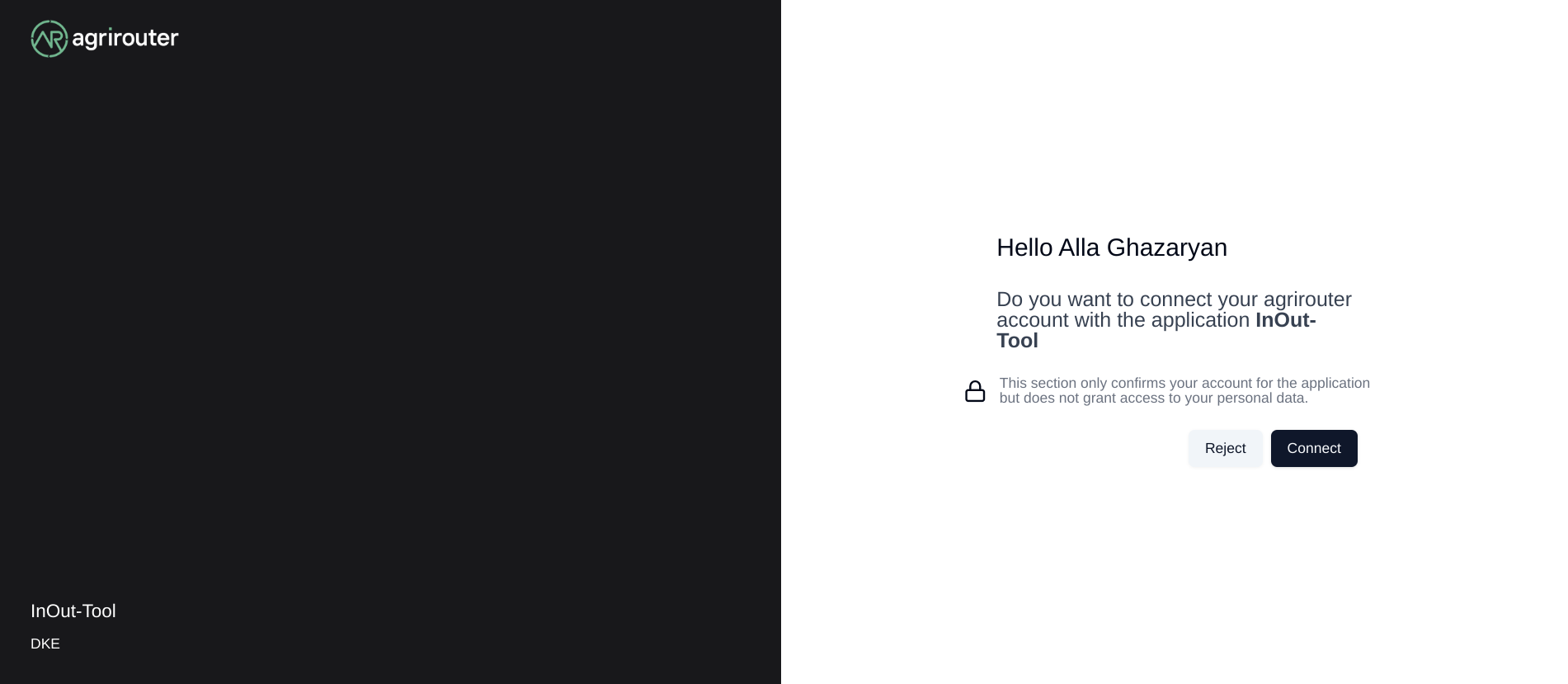Image resolution: width=1568 pixels, height=684 pixels.
Task: Click the Hello Alla Ghazaryan heading
Action: click(x=1112, y=248)
